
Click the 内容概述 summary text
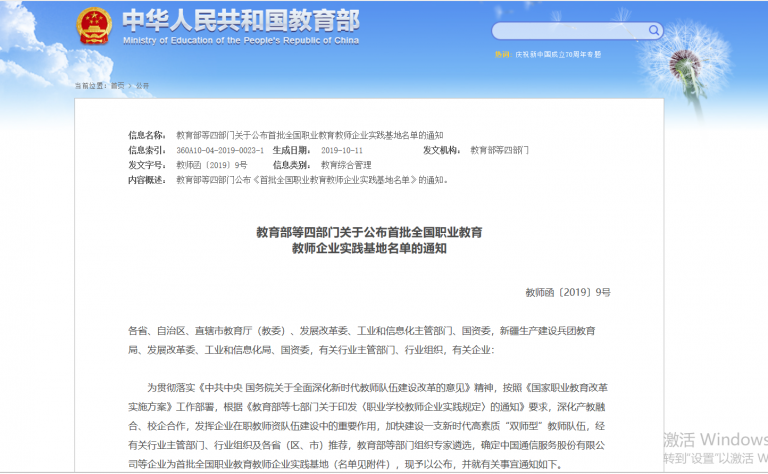312,180
